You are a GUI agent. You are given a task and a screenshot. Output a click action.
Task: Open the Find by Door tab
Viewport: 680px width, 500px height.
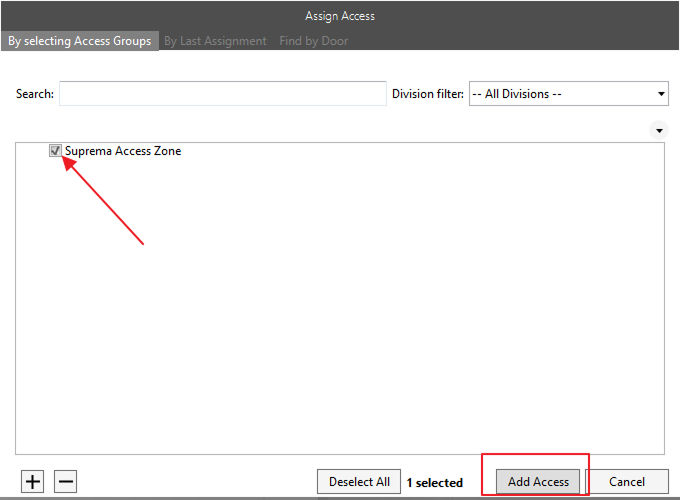coord(313,41)
